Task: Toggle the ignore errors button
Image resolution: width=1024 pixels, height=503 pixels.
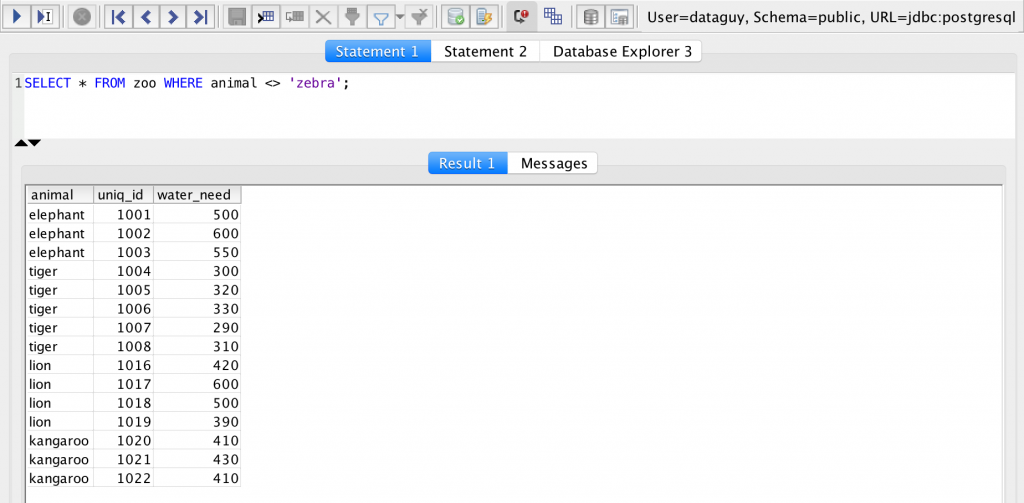Action: (x=521, y=16)
